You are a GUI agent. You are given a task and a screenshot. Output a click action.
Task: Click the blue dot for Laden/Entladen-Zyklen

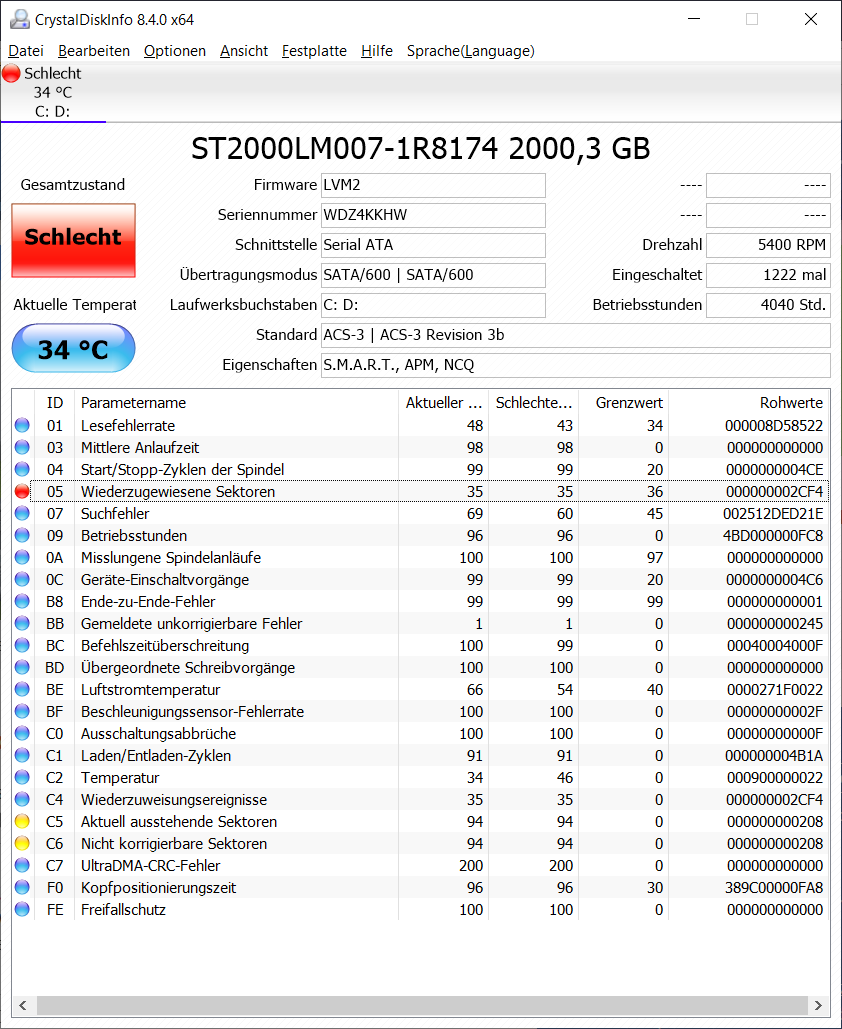pos(22,755)
